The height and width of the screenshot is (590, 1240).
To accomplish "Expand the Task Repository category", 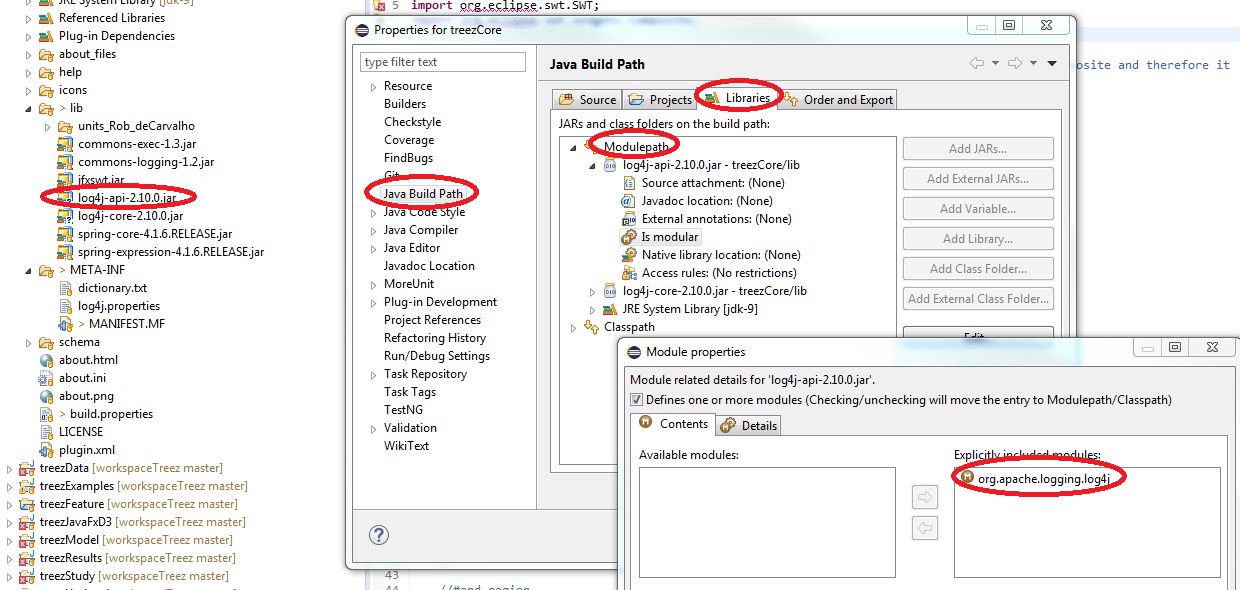I will tap(373, 374).
